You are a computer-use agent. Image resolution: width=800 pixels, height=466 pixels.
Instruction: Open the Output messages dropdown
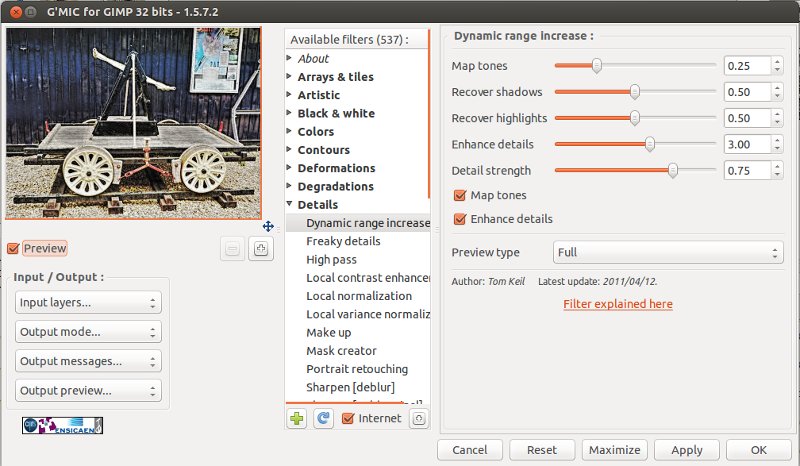coord(88,361)
